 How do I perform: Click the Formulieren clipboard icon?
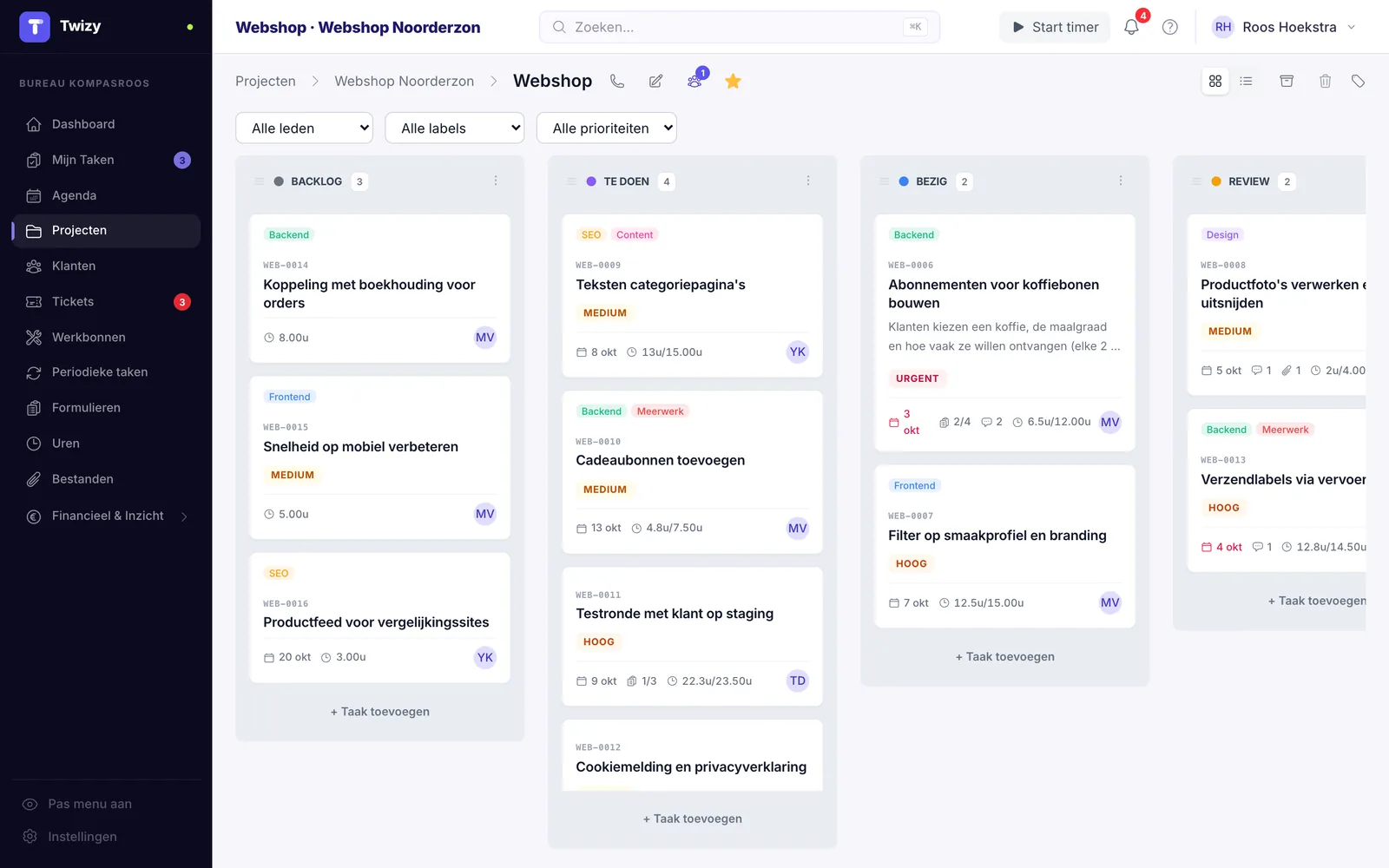point(34,408)
